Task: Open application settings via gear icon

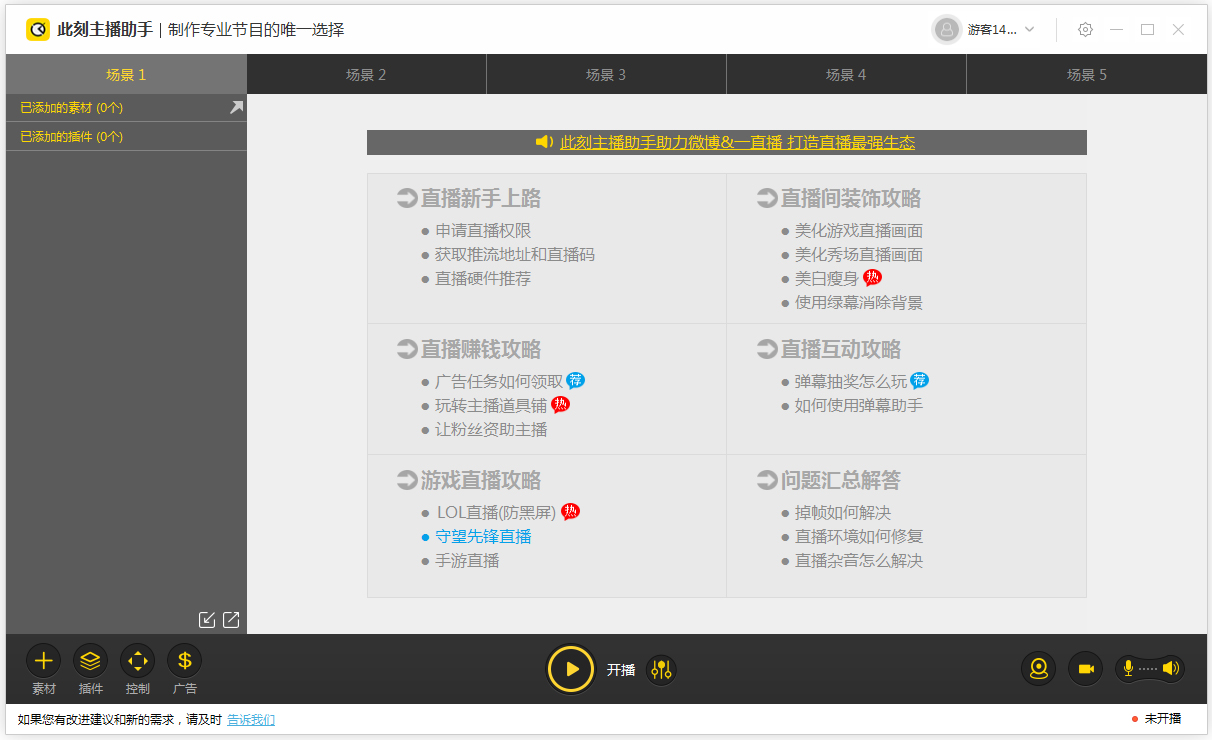Action: tap(1084, 30)
